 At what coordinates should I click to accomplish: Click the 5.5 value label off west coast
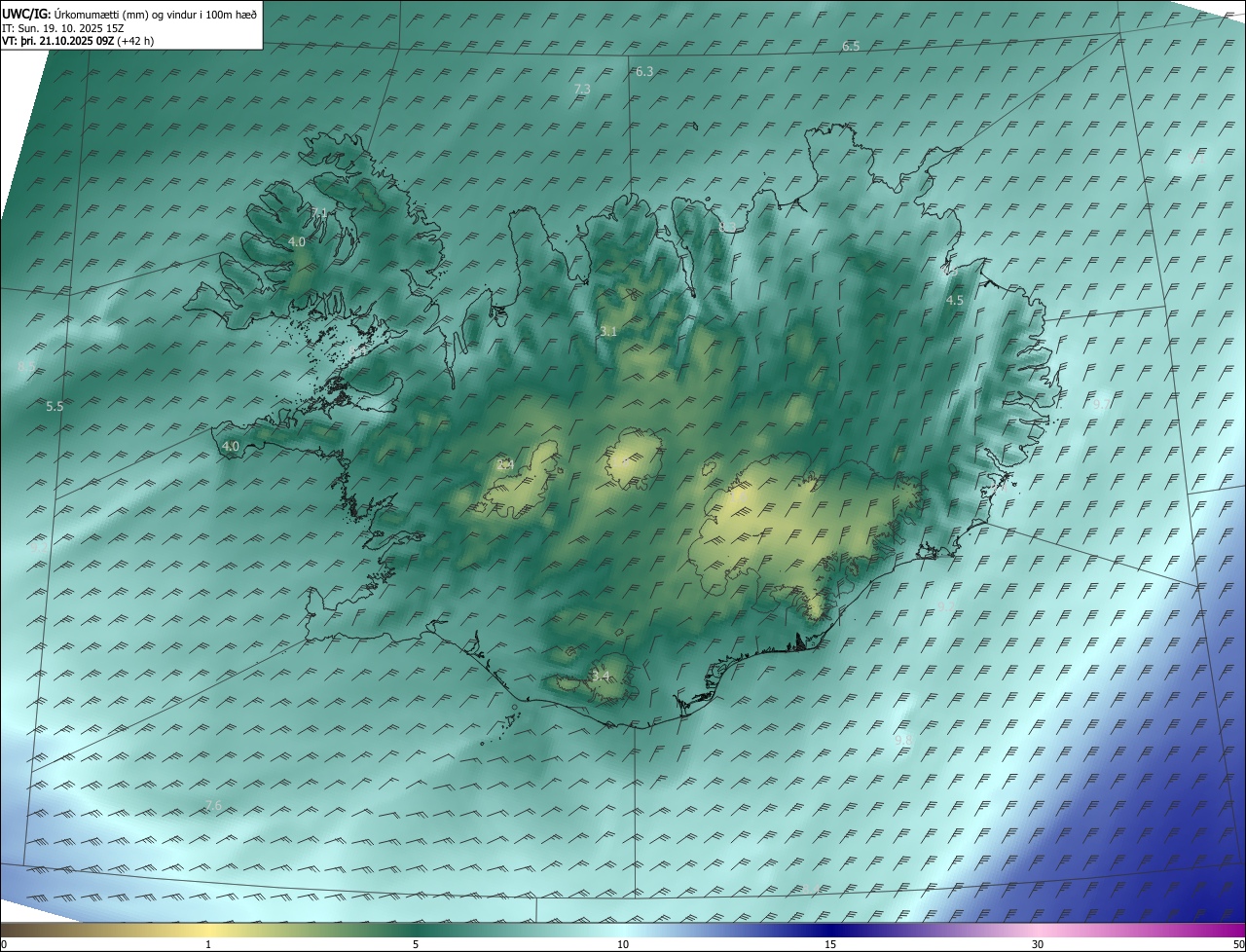(x=55, y=406)
